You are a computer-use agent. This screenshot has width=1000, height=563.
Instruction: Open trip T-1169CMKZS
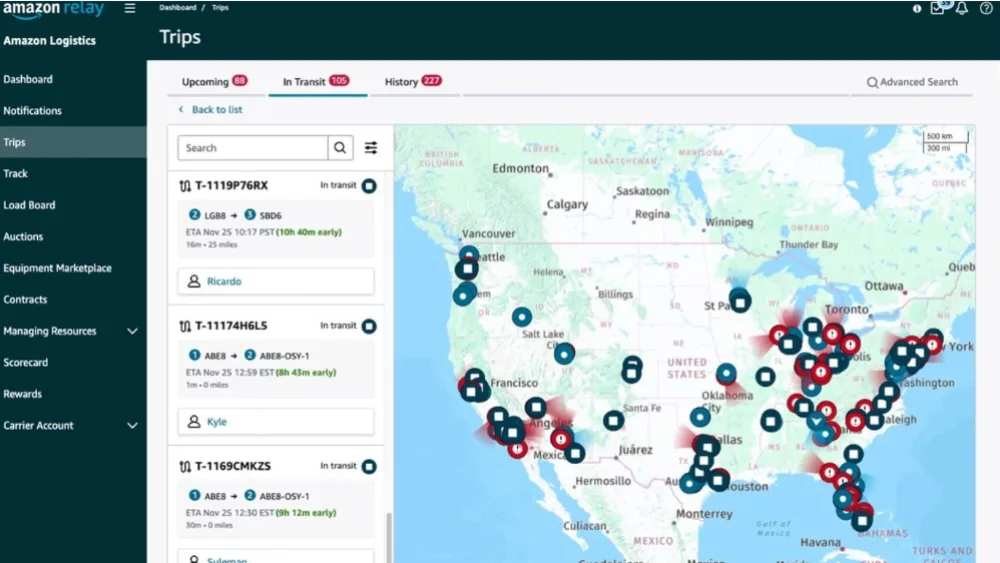(x=233, y=466)
